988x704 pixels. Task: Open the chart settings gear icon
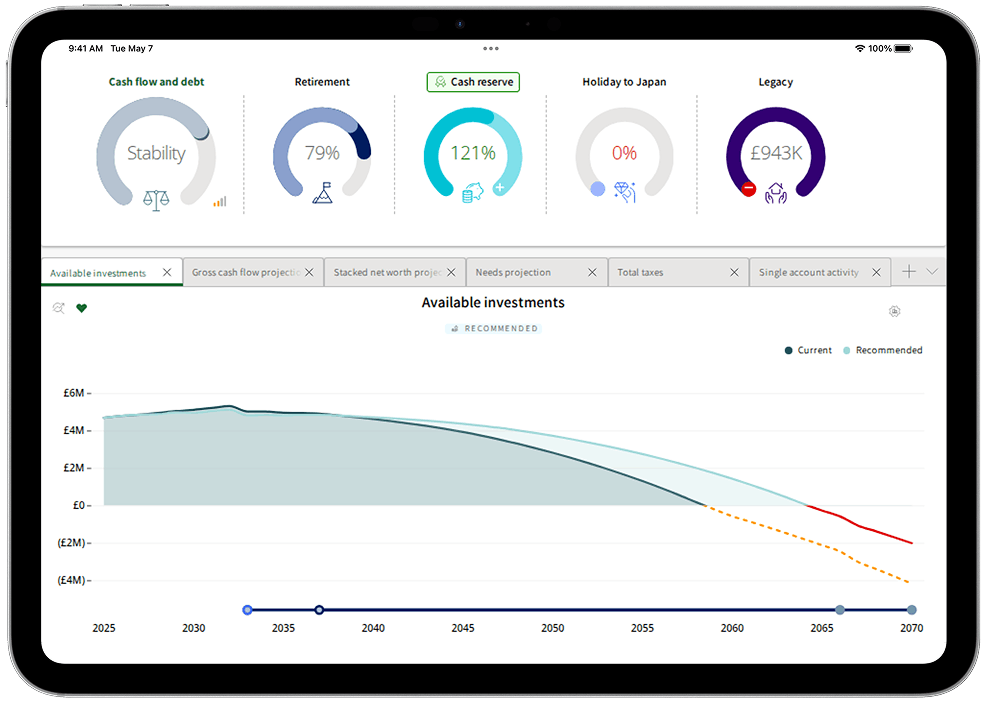[x=894, y=311]
